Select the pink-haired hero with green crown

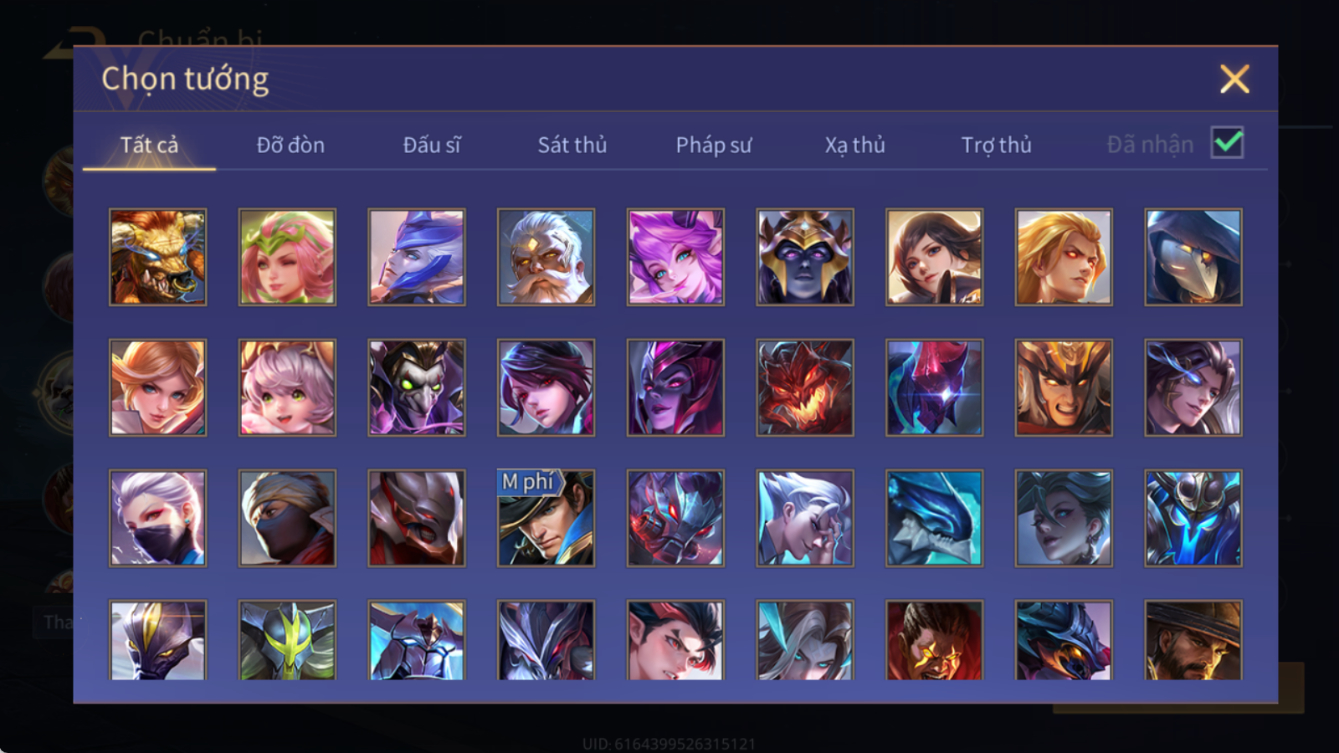288,257
